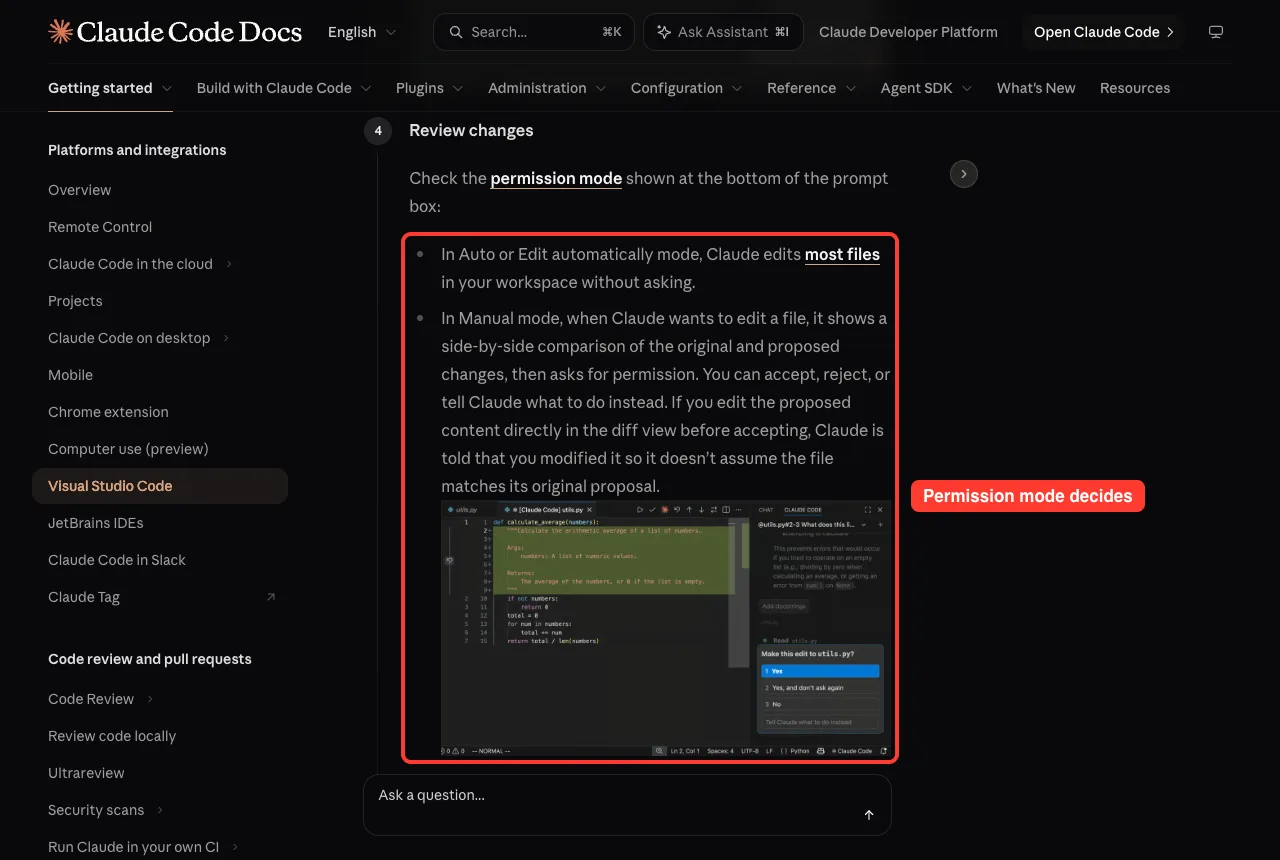Click the Platforms and integrations section heading
Viewport: 1280px width, 860px height.
point(137,150)
